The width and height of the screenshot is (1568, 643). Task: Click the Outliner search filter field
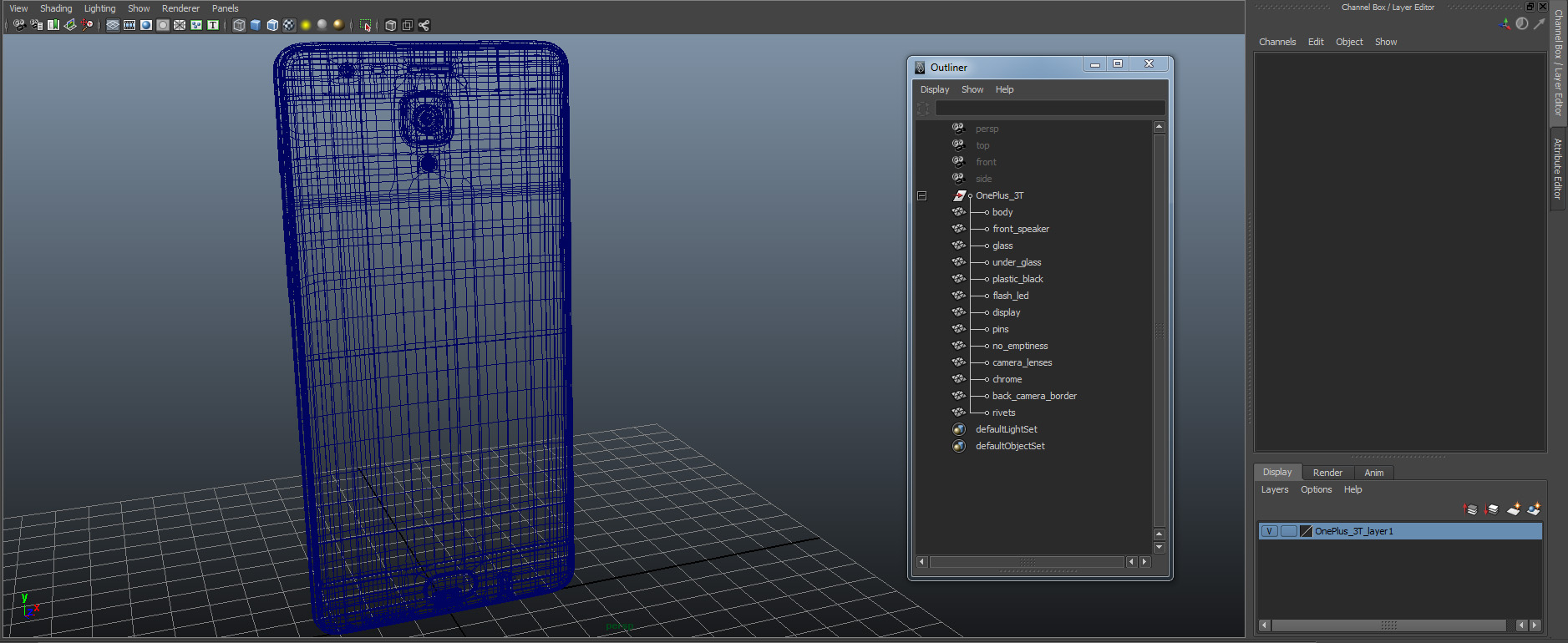tap(1050, 108)
